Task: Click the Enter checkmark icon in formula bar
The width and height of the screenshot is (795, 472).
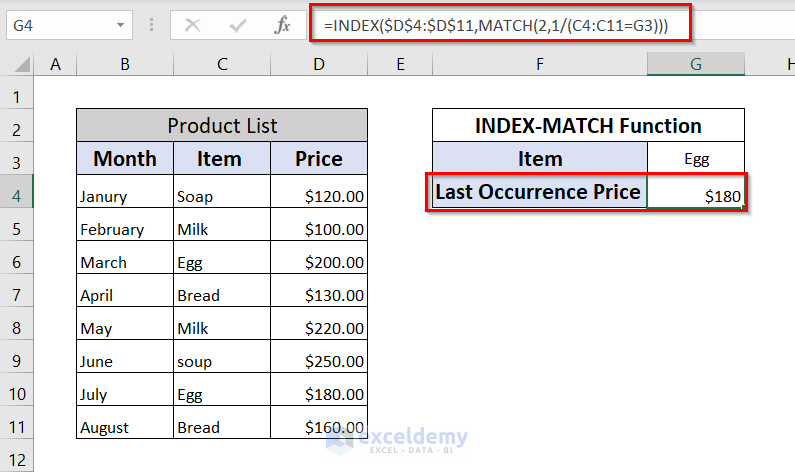Action: tap(238, 25)
